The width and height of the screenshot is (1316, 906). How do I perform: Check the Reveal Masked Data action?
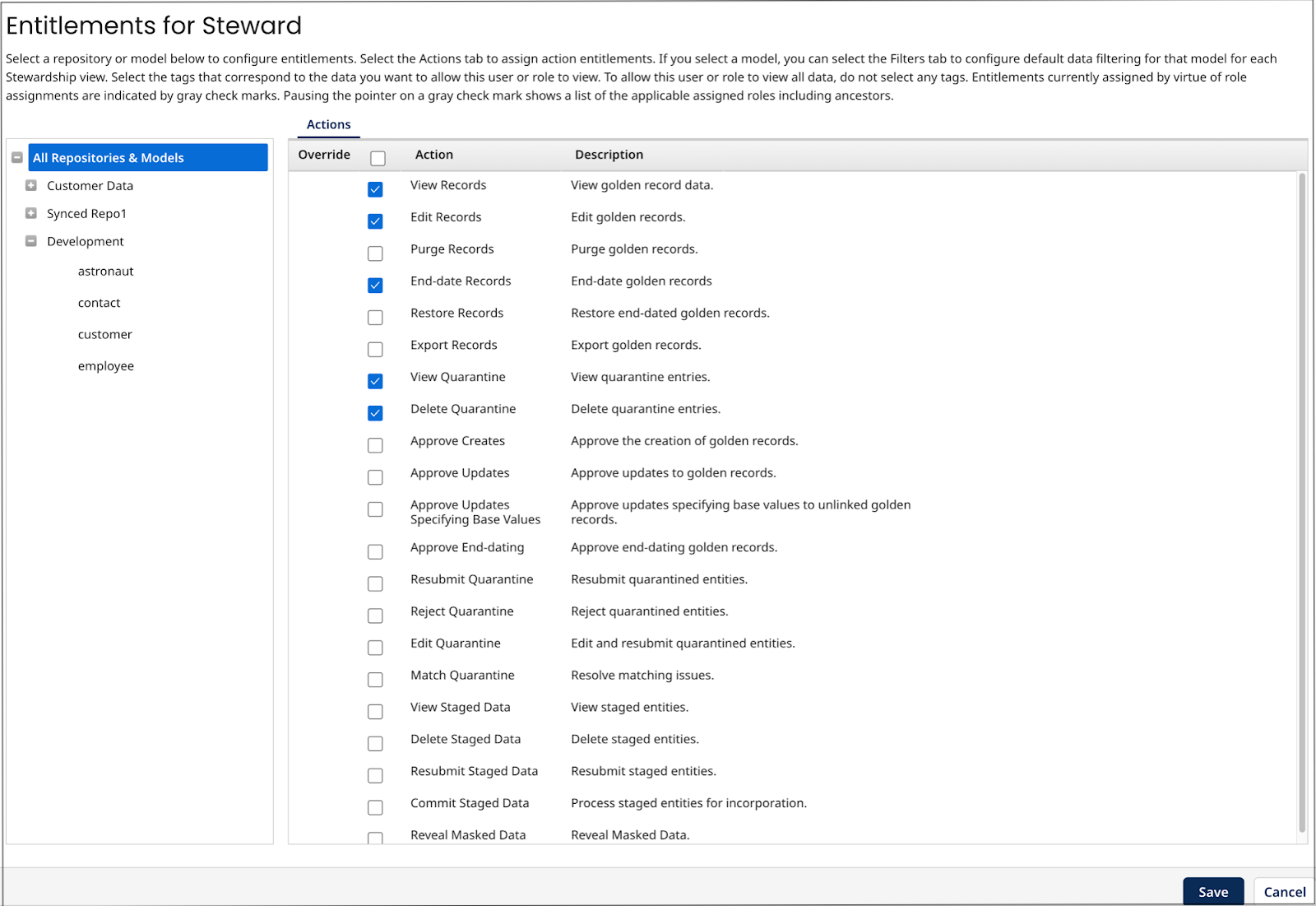375,838
